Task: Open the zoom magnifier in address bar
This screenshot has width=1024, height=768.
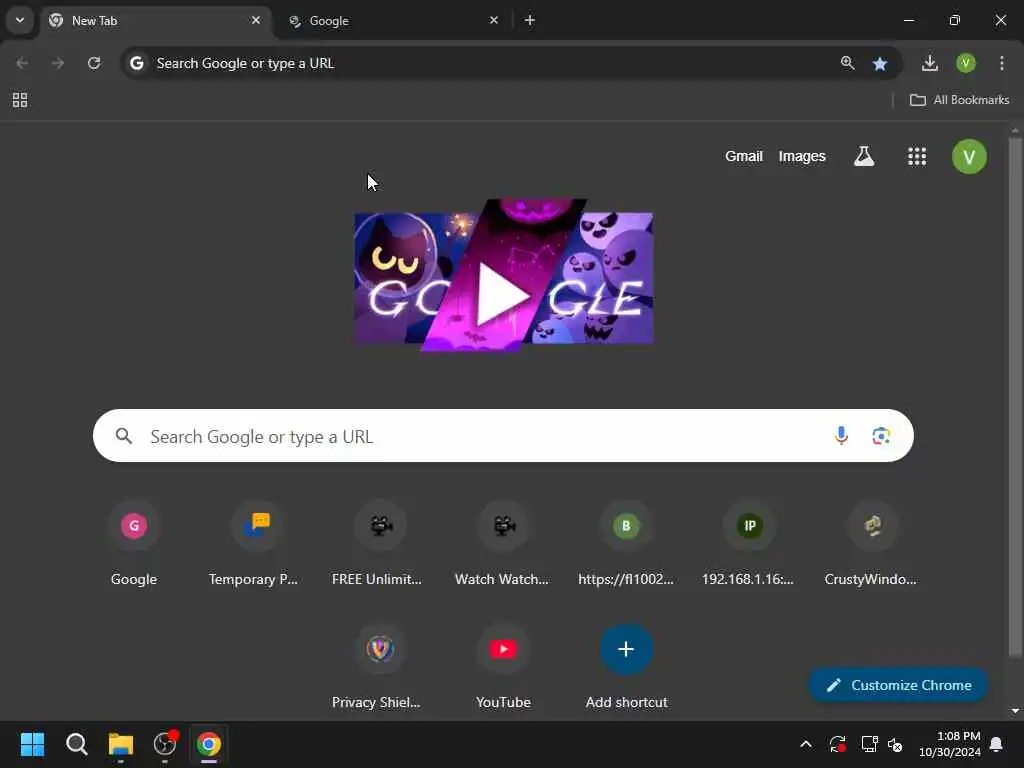Action: click(x=848, y=63)
